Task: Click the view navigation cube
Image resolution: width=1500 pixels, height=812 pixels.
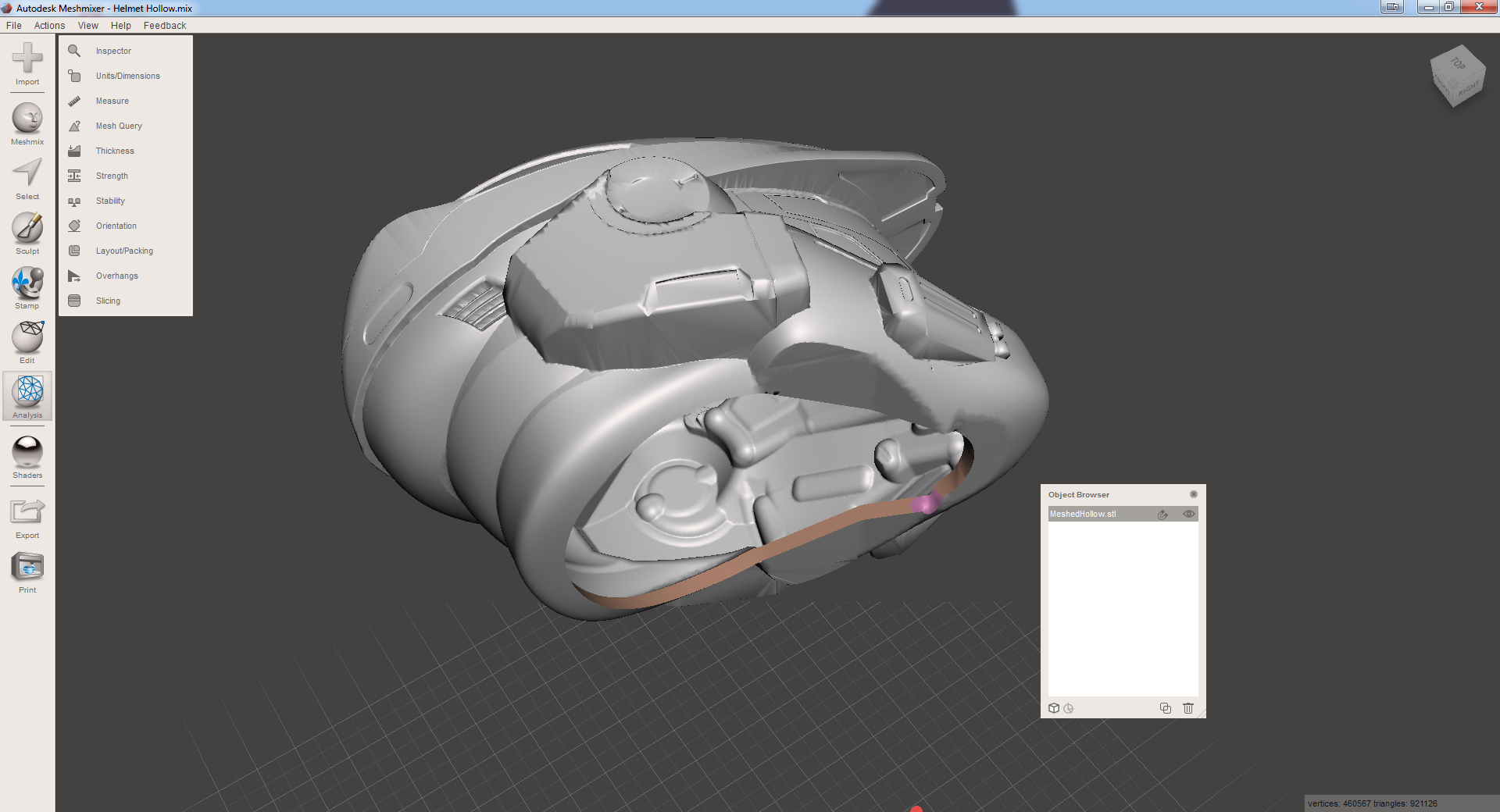Action: pos(1457,76)
